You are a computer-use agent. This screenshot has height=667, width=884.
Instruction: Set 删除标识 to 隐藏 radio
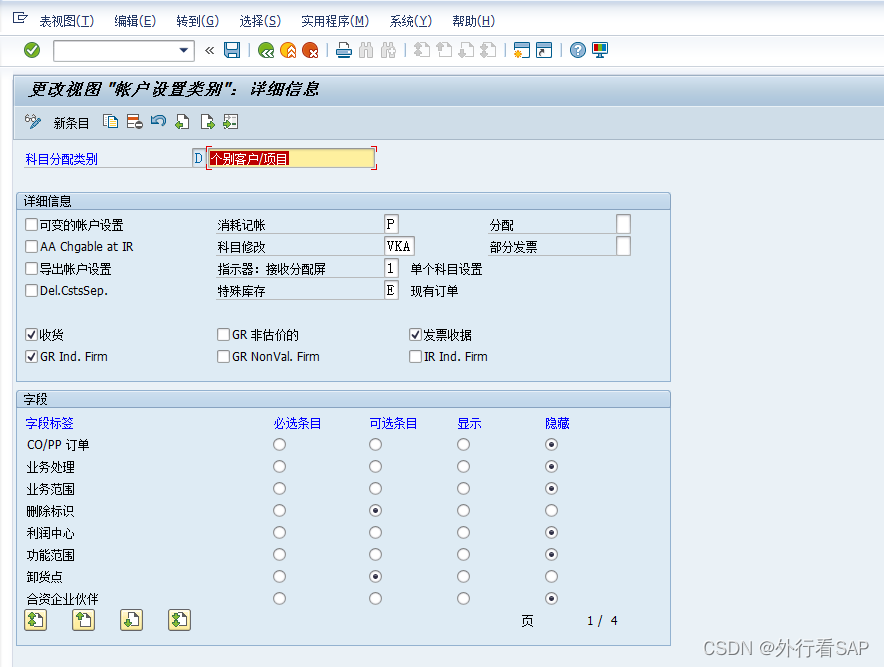click(x=551, y=510)
